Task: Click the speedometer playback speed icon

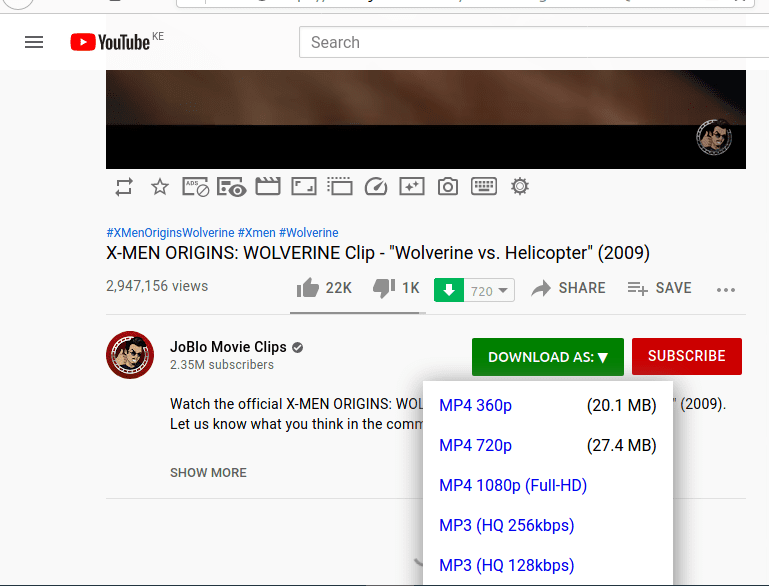Action: tap(375, 186)
